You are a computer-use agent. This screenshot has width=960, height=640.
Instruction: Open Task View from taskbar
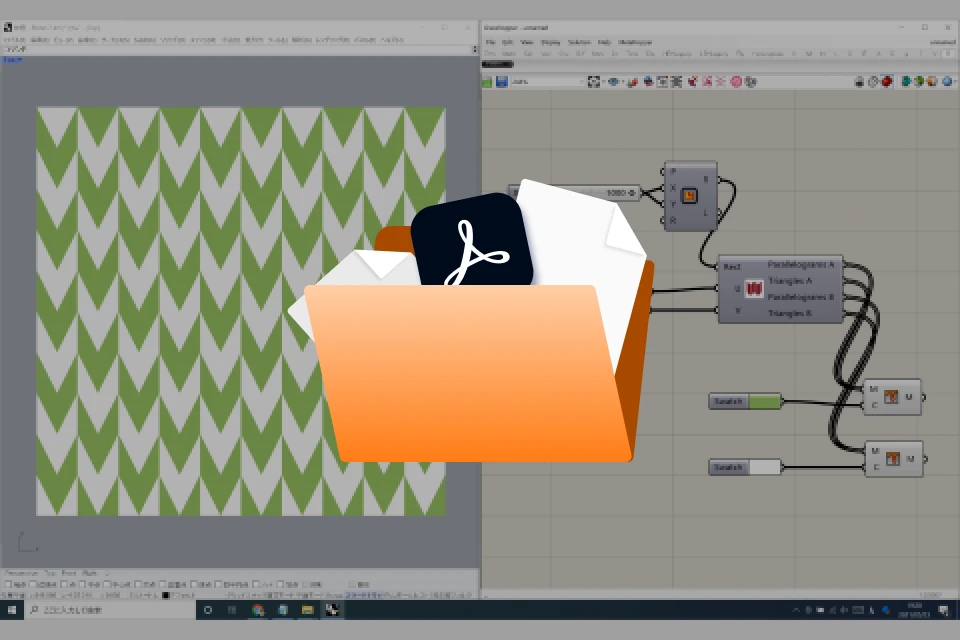(232, 610)
